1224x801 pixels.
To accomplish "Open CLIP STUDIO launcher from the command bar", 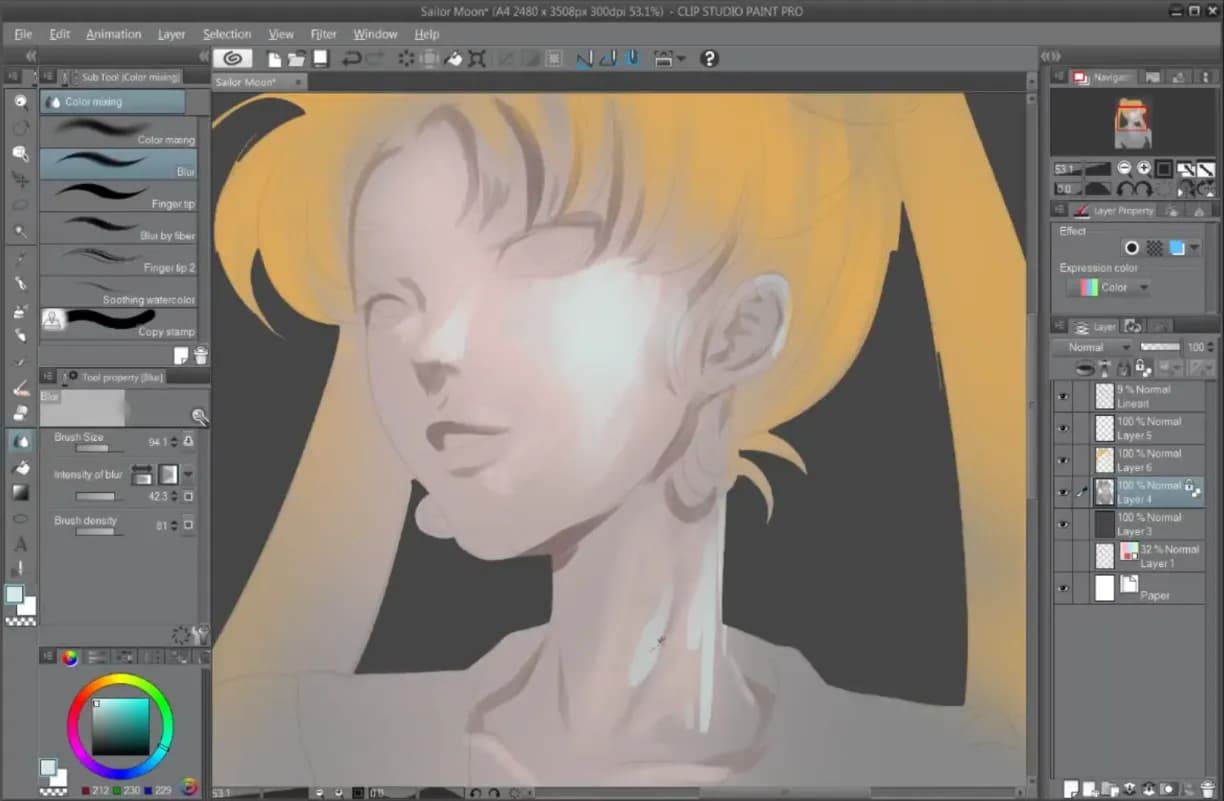I will [232, 59].
